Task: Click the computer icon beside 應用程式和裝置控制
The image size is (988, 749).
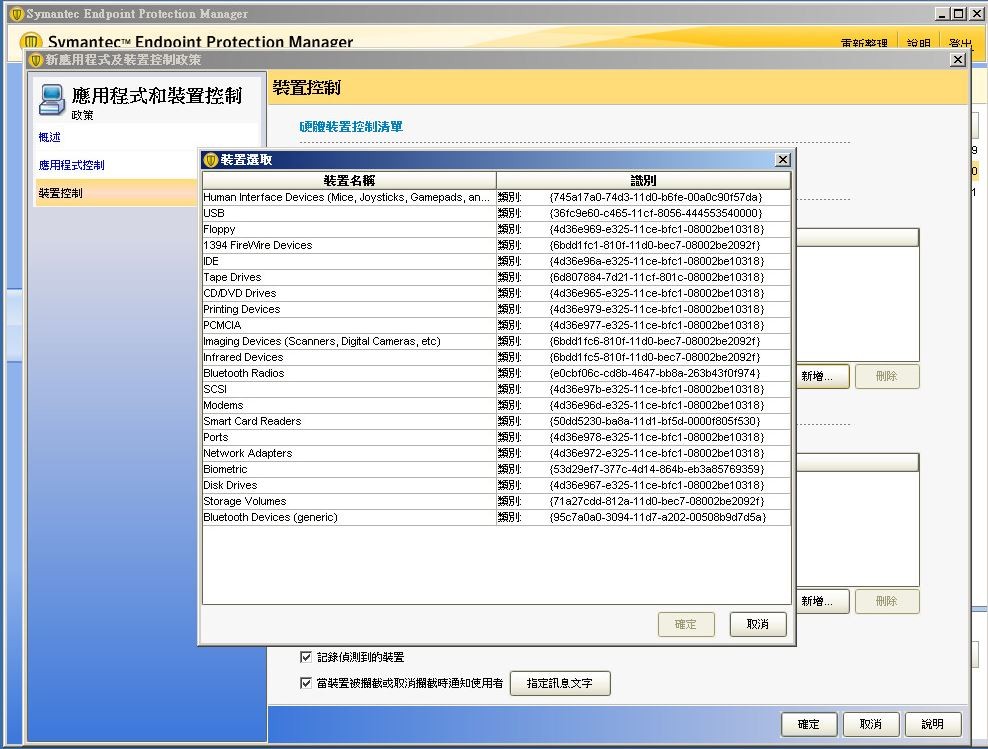Action: (x=52, y=100)
